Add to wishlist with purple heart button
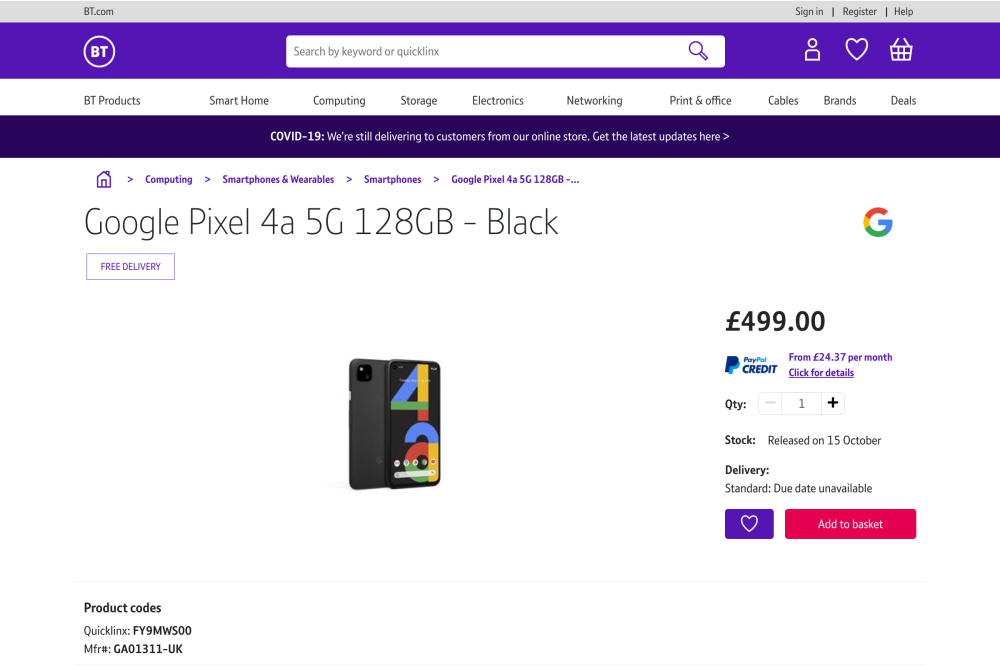The width and height of the screenshot is (1000, 666). point(749,524)
